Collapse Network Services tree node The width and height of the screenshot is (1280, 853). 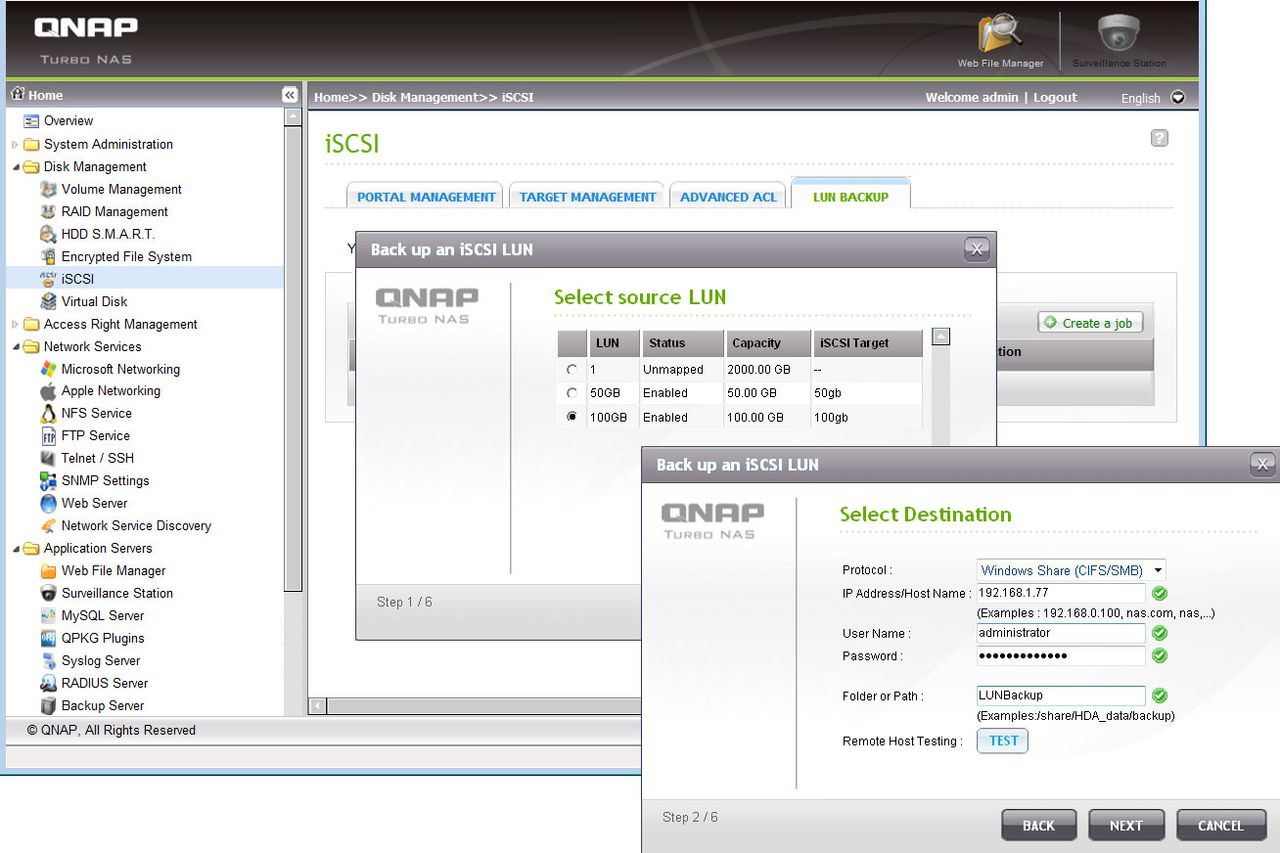tap(15, 347)
